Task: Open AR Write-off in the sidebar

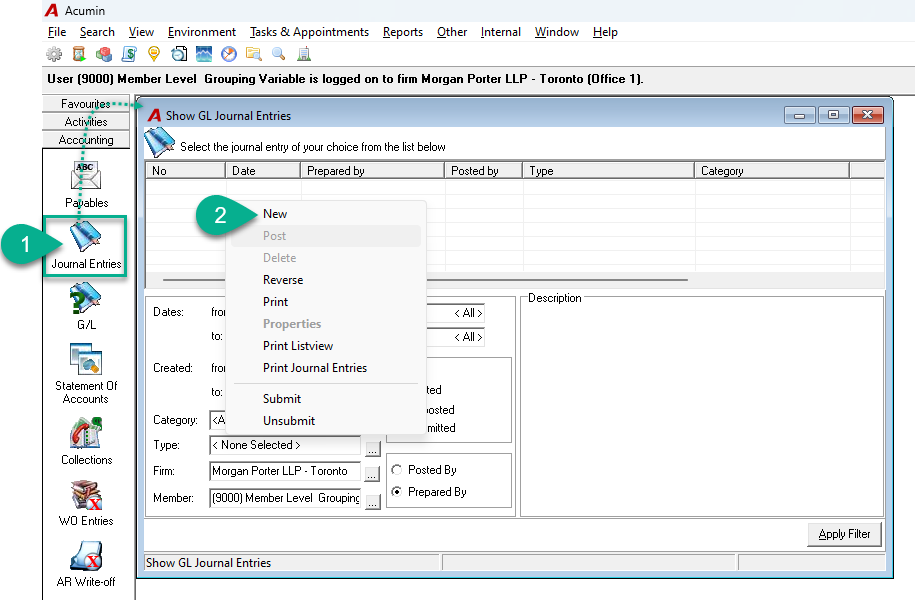Action: coord(86,564)
